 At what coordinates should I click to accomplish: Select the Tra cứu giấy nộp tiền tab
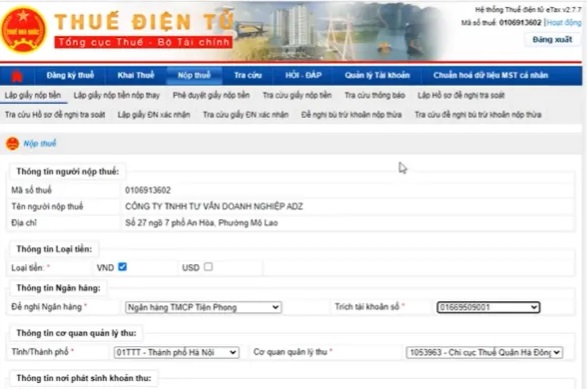pyautogui.click(x=297, y=95)
